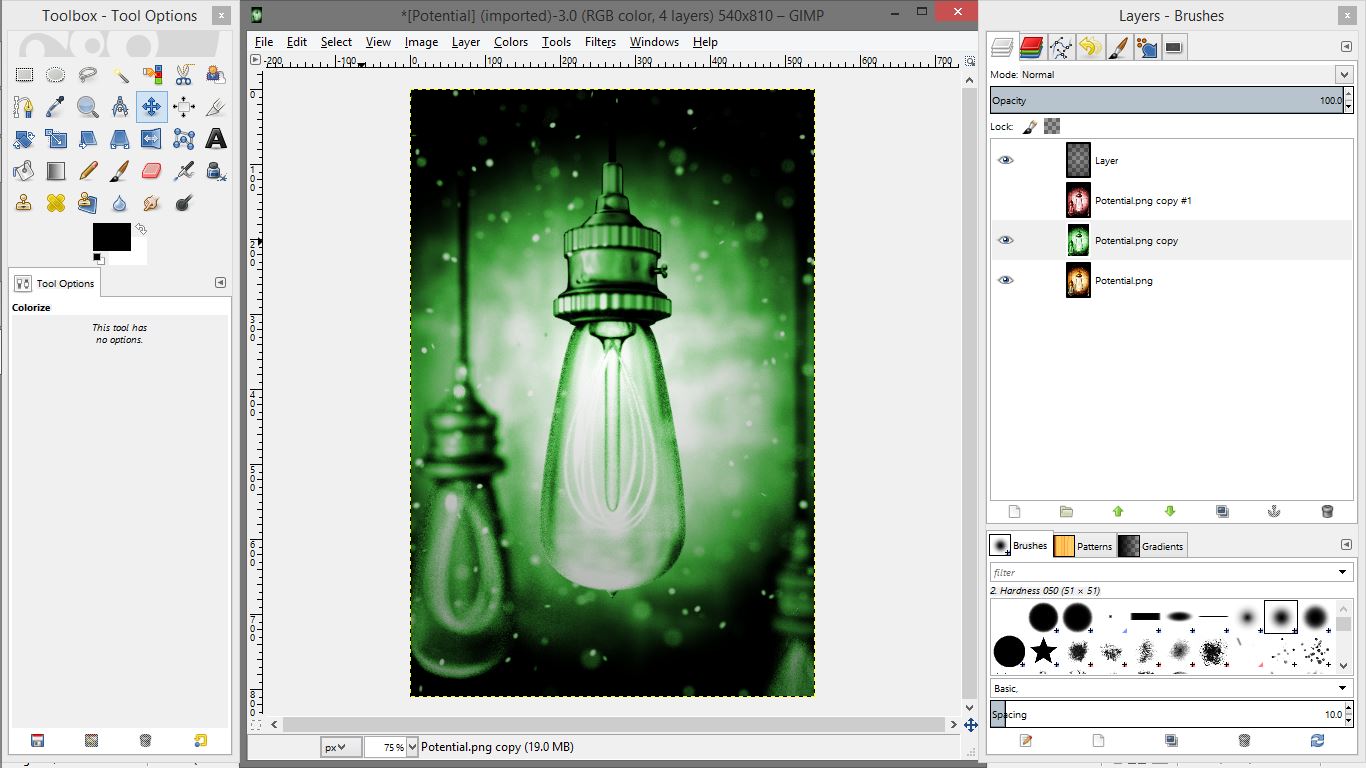Select the Ellipse Select tool
This screenshot has width=1366, height=768.
pyautogui.click(x=56, y=74)
